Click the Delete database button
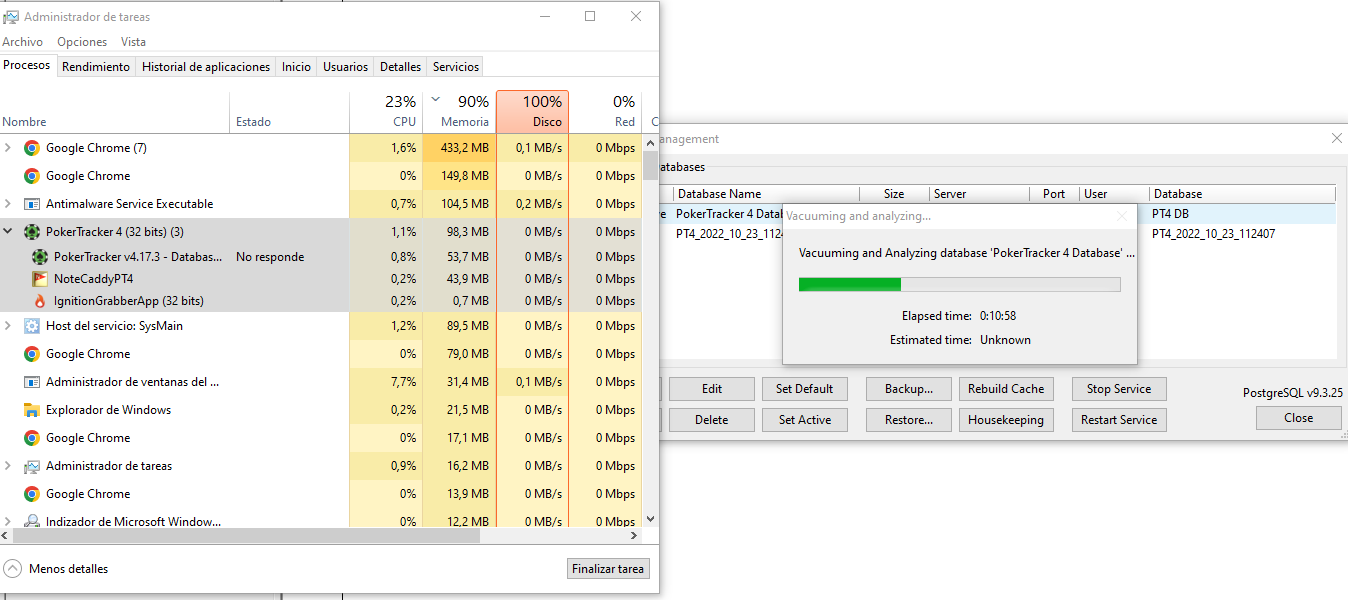1348x600 pixels. pyautogui.click(x=711, y=420)
